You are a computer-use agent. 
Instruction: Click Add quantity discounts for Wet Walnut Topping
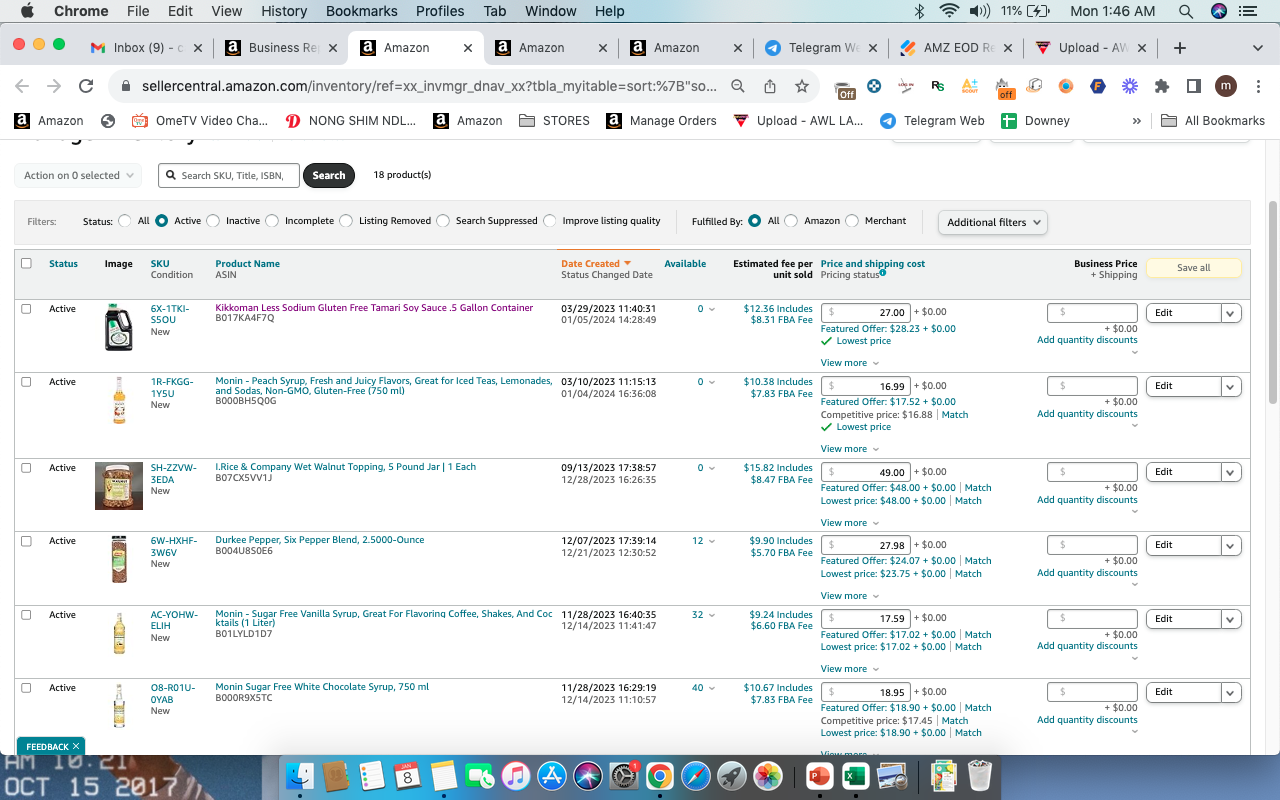tap(1087, 500)
